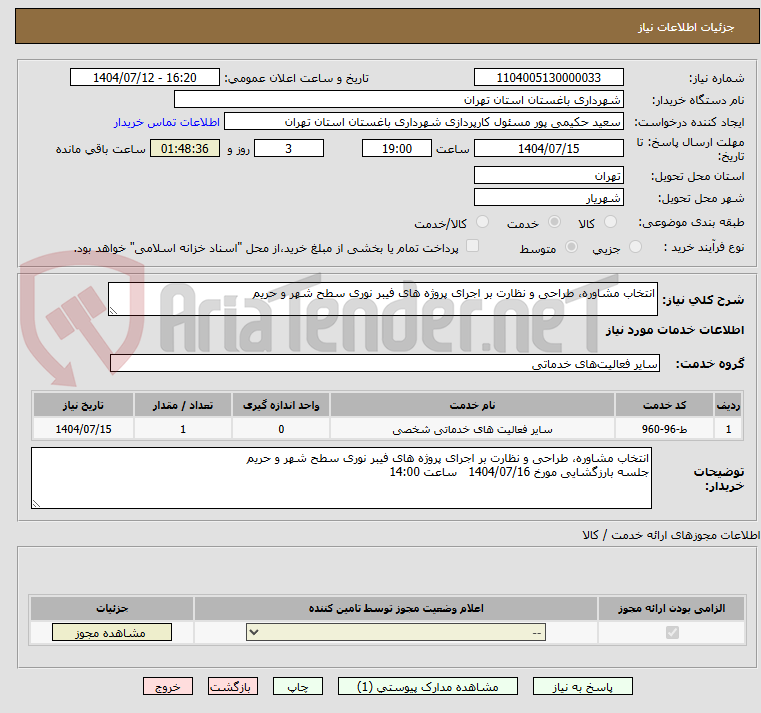Click the بازگشت back button
Image resolution: width=761 pixels, height=713 pixels.
point(233,687)
